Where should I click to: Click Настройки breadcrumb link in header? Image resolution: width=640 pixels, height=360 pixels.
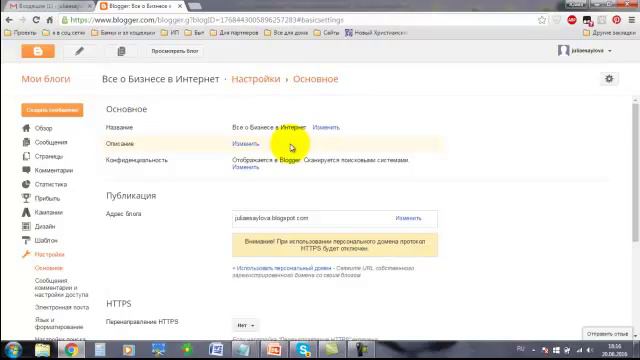(256, 79)
